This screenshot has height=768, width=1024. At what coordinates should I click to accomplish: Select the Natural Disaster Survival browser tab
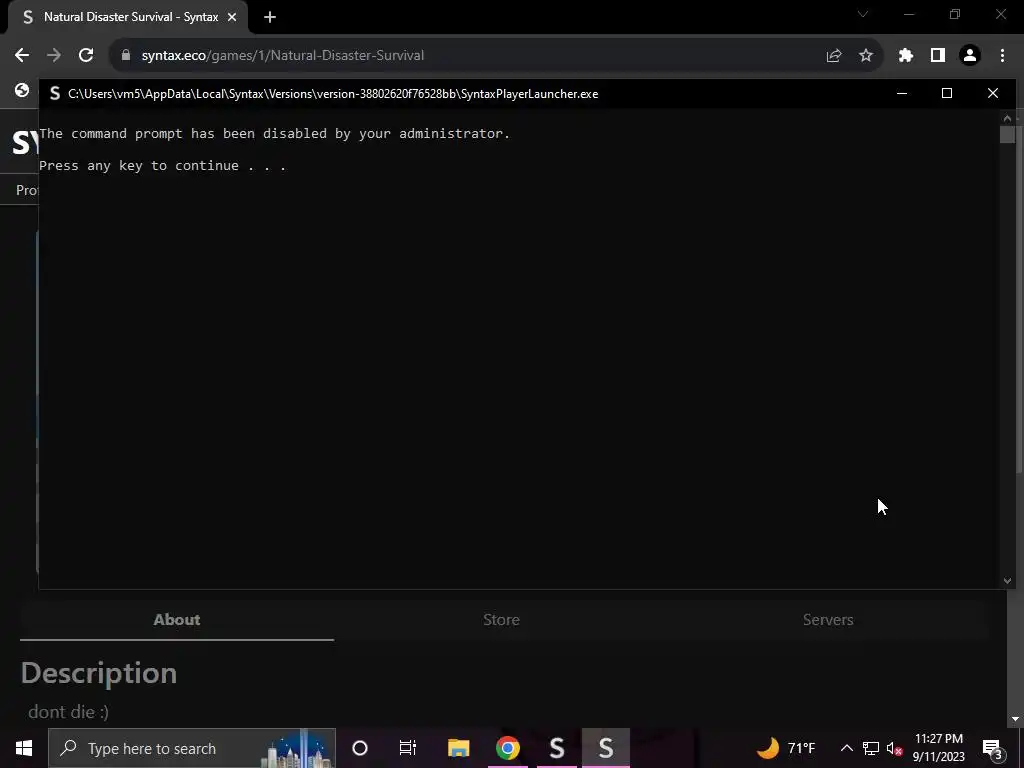pos(128,17)
